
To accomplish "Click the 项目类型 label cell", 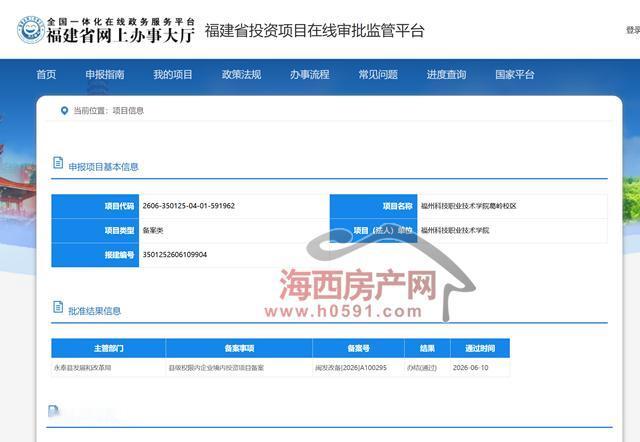I will tap(95, 231).
